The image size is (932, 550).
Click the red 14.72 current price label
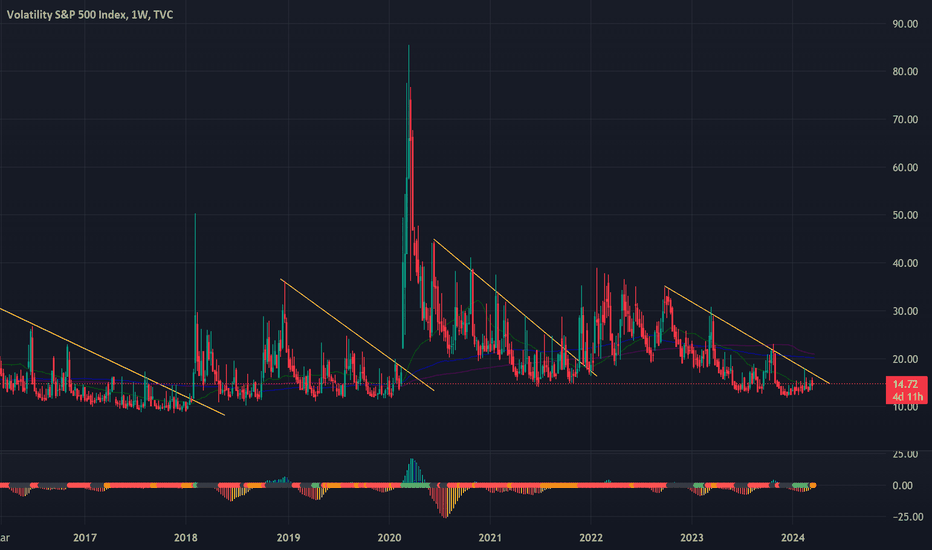[x=905, y=384]
